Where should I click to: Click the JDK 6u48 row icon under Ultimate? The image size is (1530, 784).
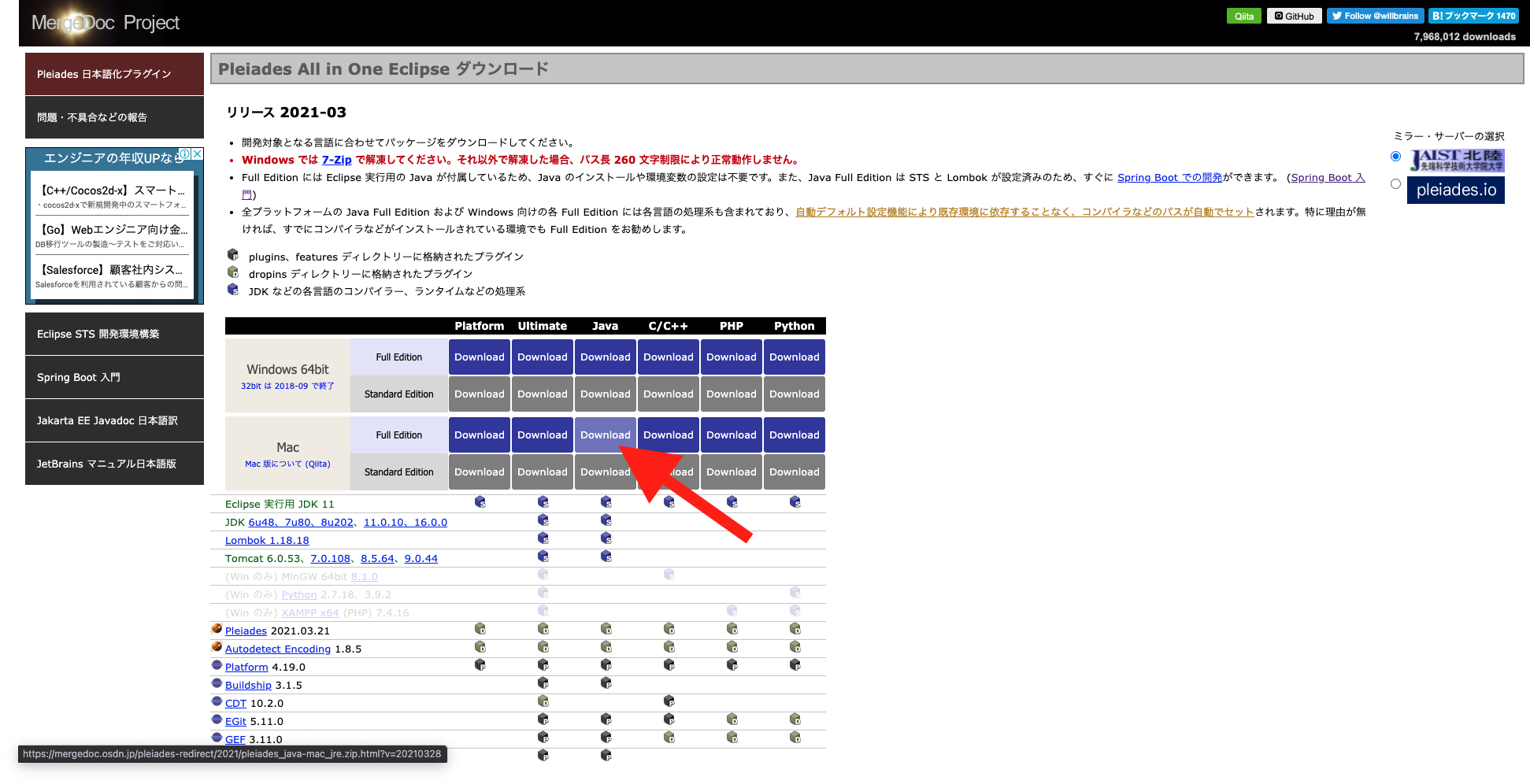point(543,520)
